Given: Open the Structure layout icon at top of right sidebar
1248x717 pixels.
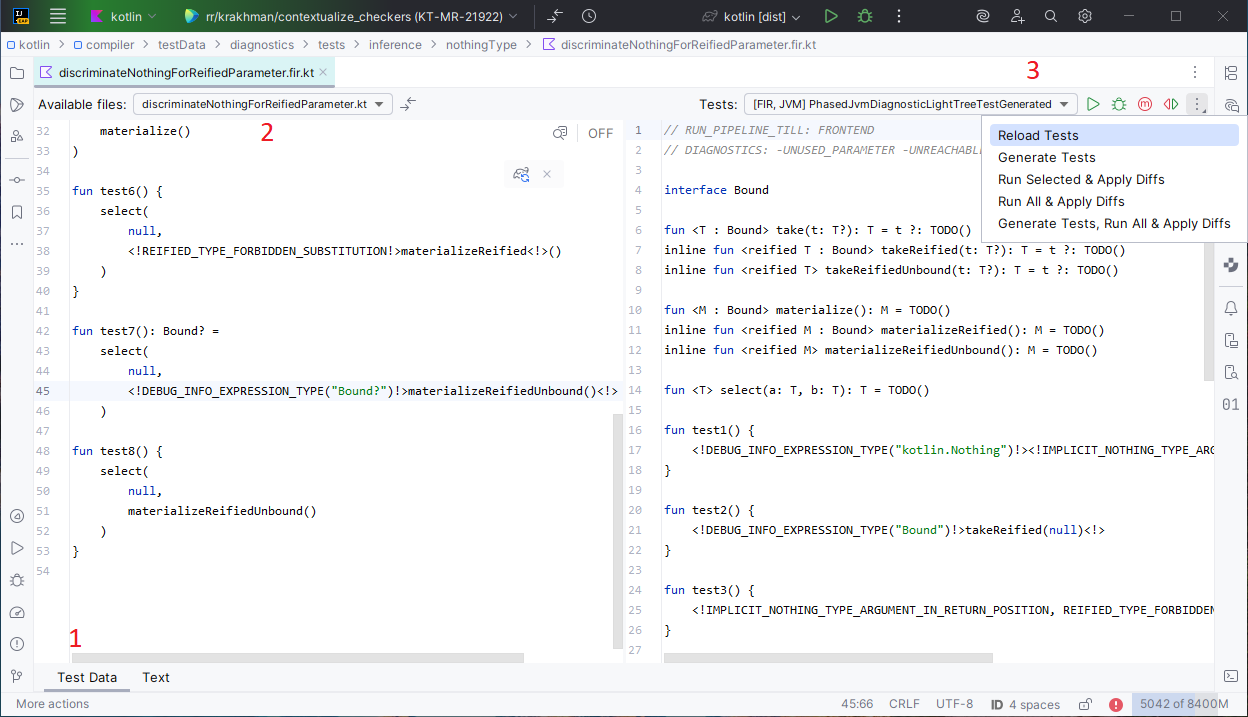Looking at the screenshot, I should 1231,73.
